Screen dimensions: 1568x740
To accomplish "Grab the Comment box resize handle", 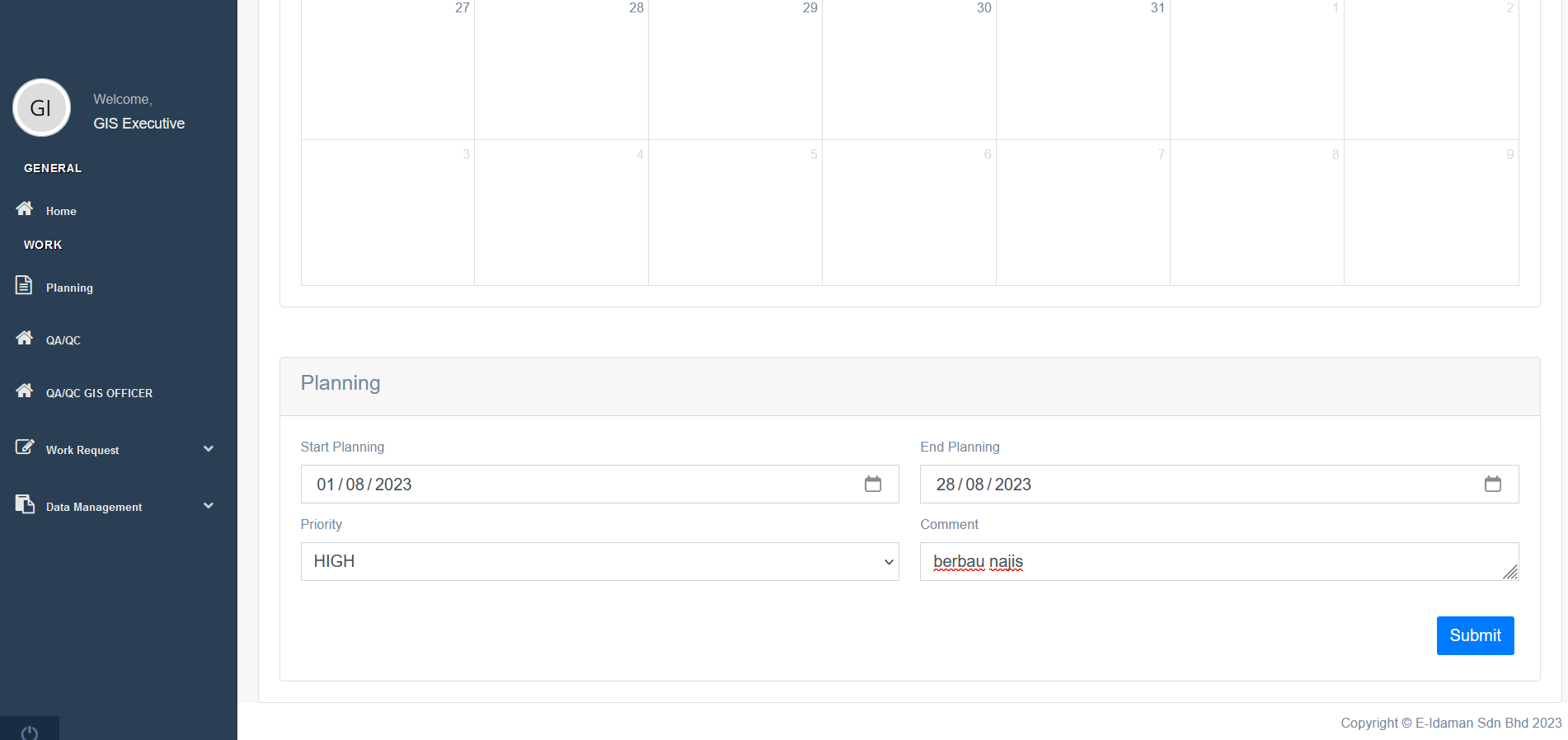I will 1510,573.
